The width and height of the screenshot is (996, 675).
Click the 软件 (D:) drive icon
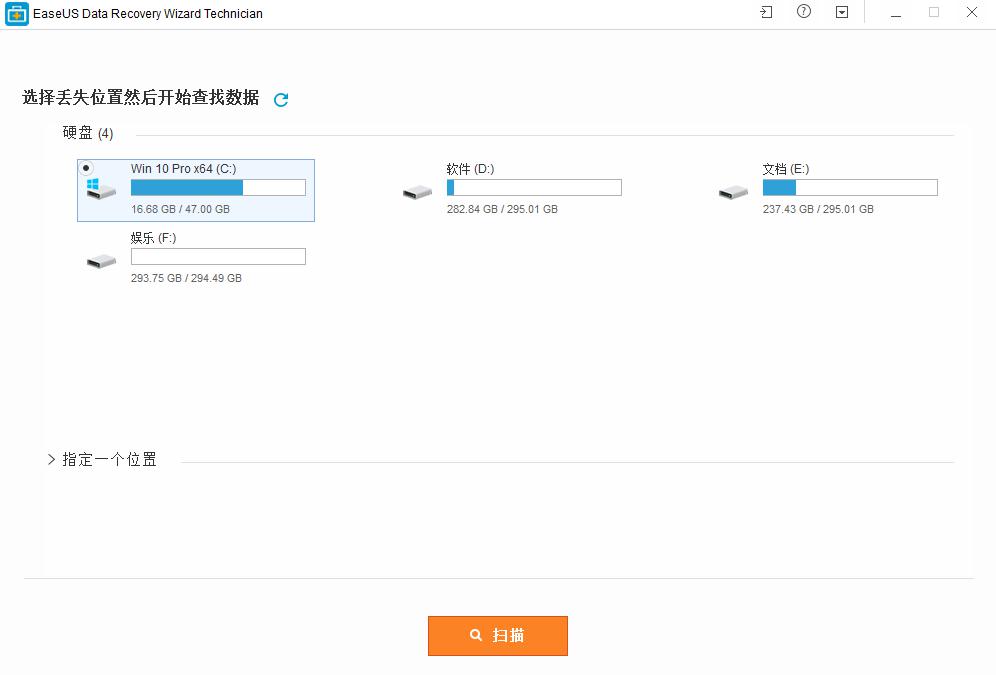tap(417, 192)
